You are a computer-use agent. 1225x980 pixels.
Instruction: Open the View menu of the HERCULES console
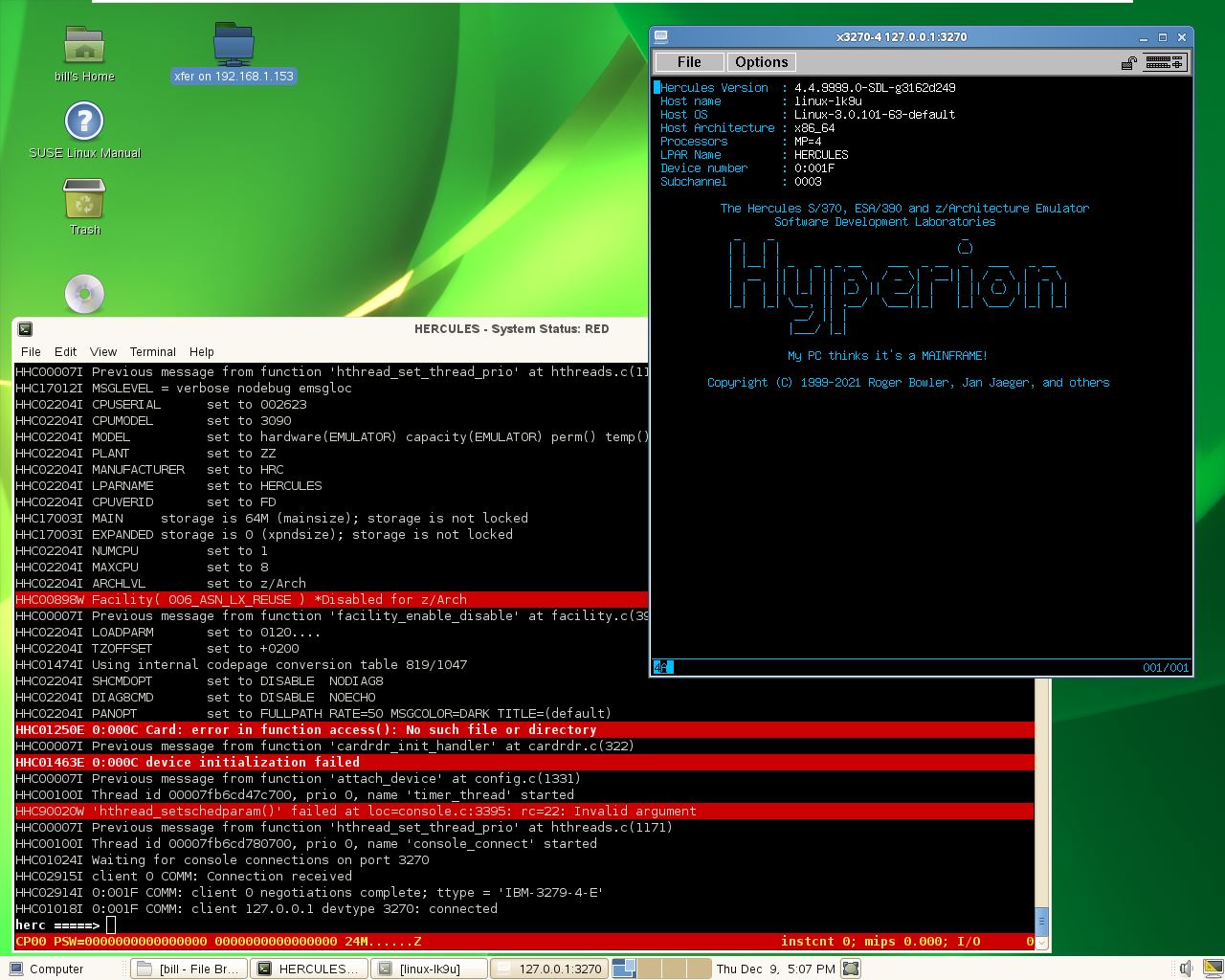102,351
